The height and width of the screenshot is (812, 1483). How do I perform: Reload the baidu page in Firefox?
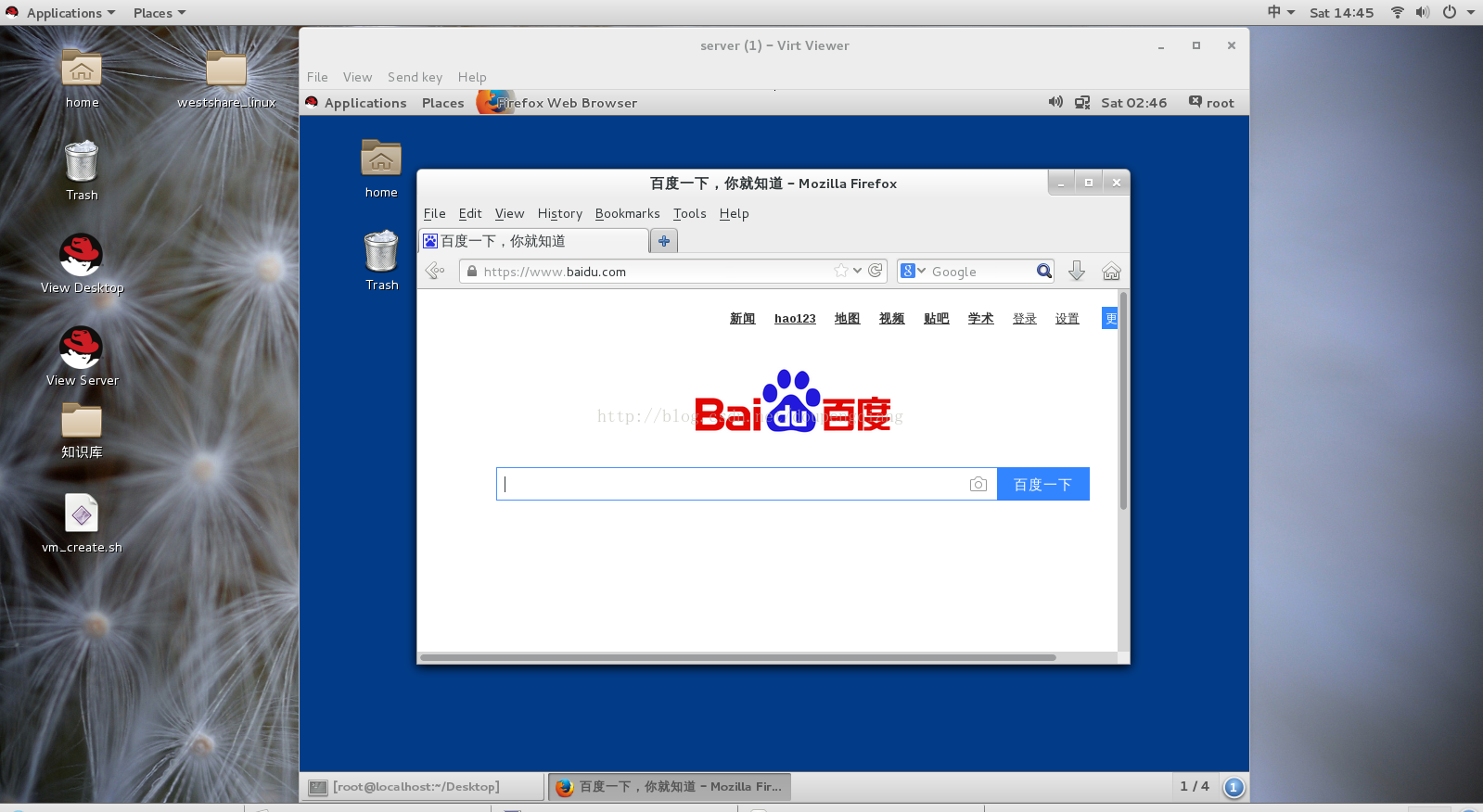[x=875, y=271]
